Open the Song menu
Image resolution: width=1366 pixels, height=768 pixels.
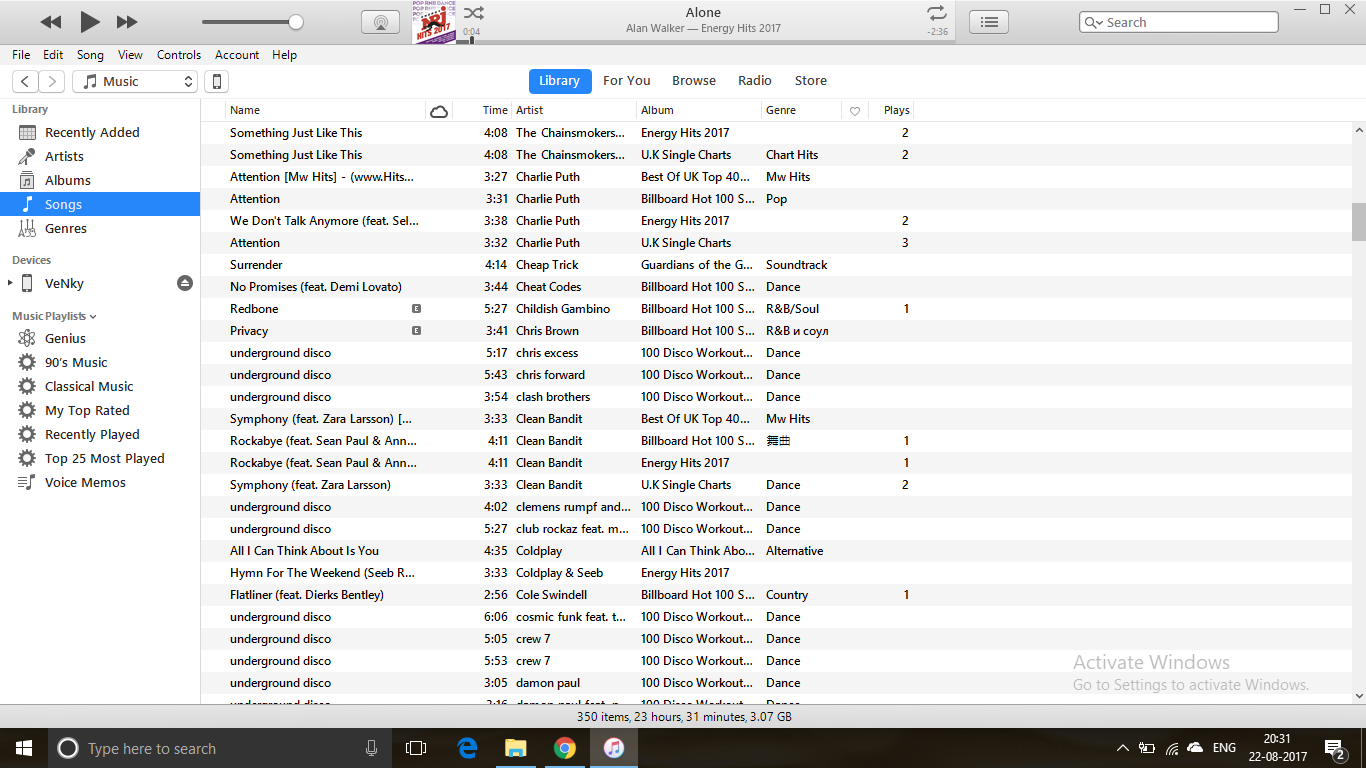pyautogui.click(x=90, y=55)
